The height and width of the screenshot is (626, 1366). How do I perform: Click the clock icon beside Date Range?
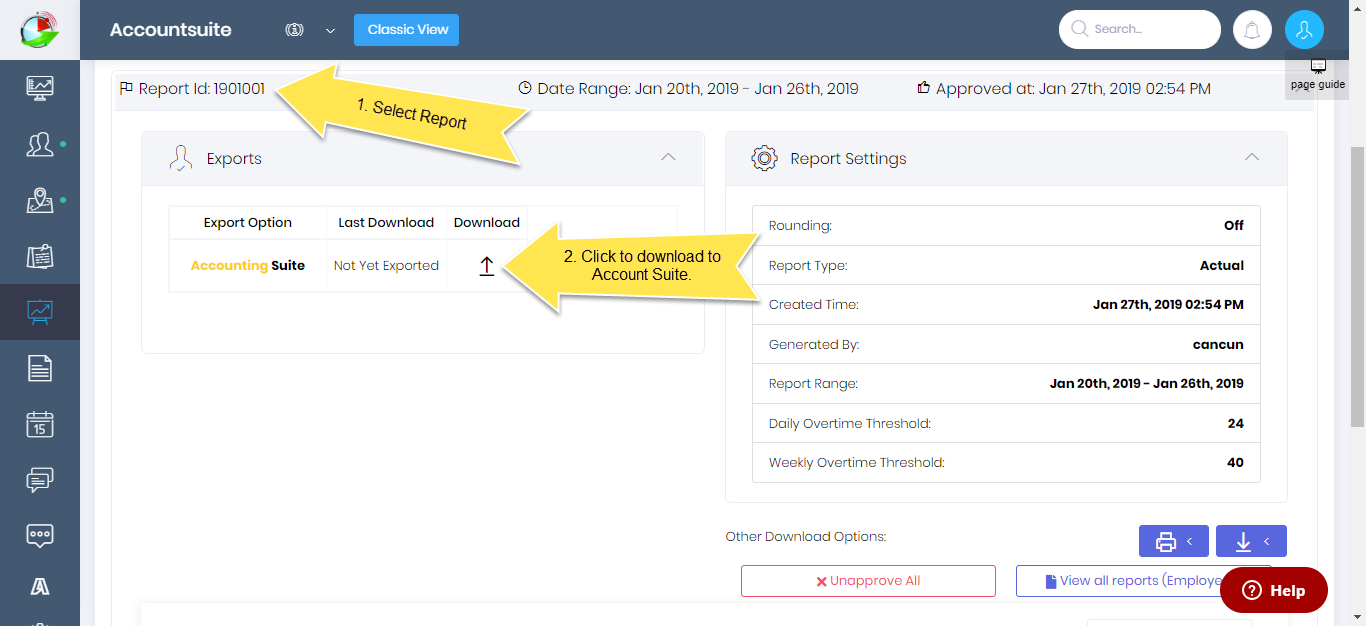[525, 88]
